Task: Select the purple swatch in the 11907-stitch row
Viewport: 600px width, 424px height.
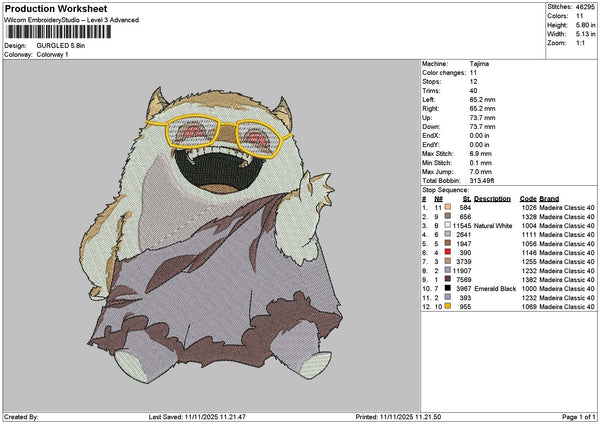Action: (x=448, y=270)
